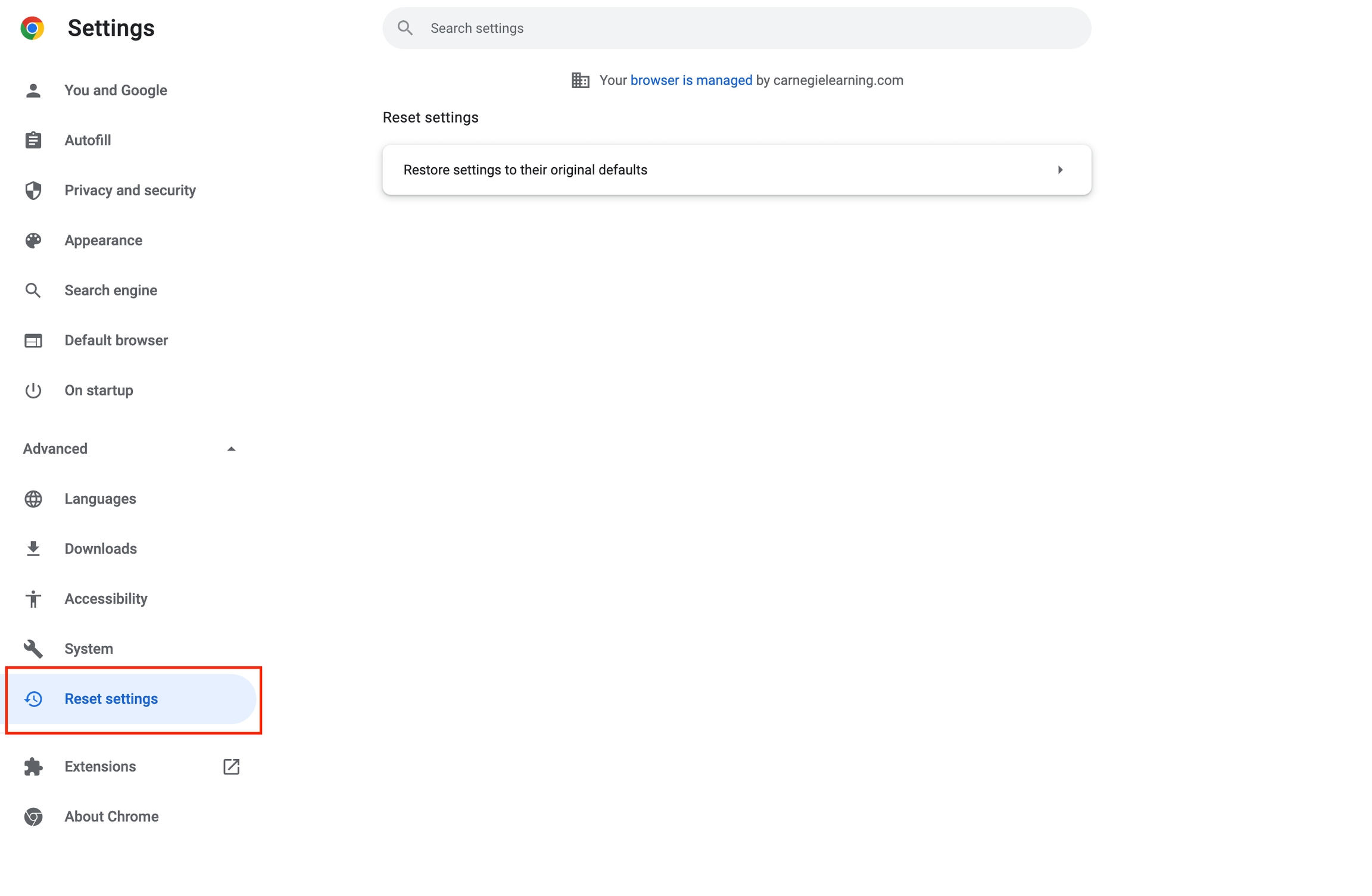Click into the Search settings field
Screen dimensions: 1372x896
click(x=736, y=29)
